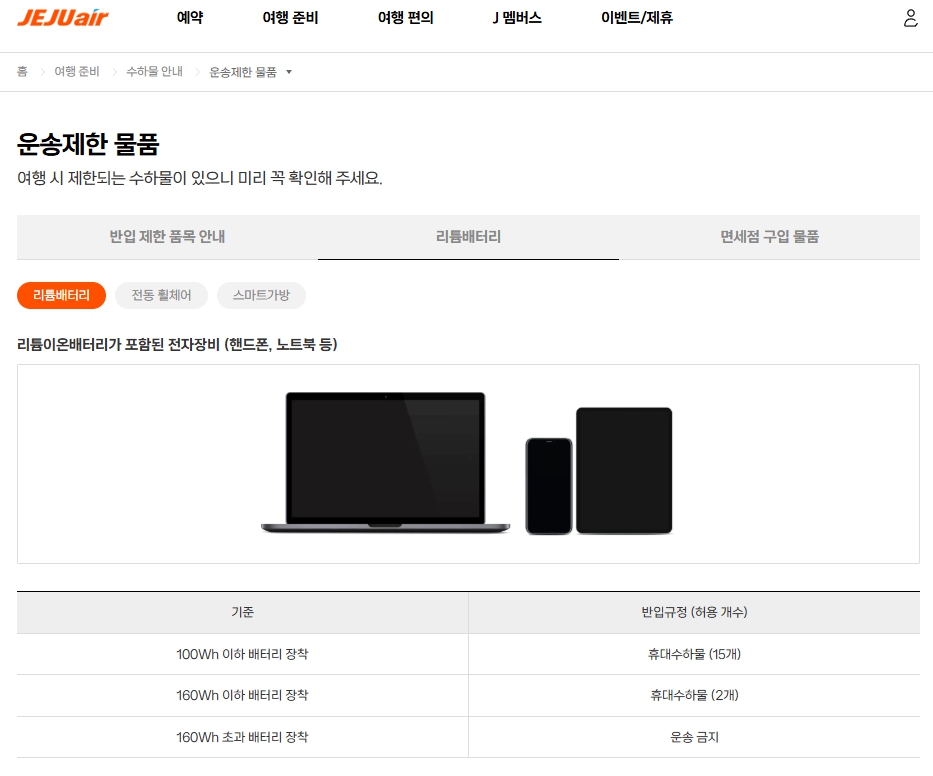
Task: Click the section heading 리튬이온배터리가 포함된 전자장비
Action: tap(177, 344)
